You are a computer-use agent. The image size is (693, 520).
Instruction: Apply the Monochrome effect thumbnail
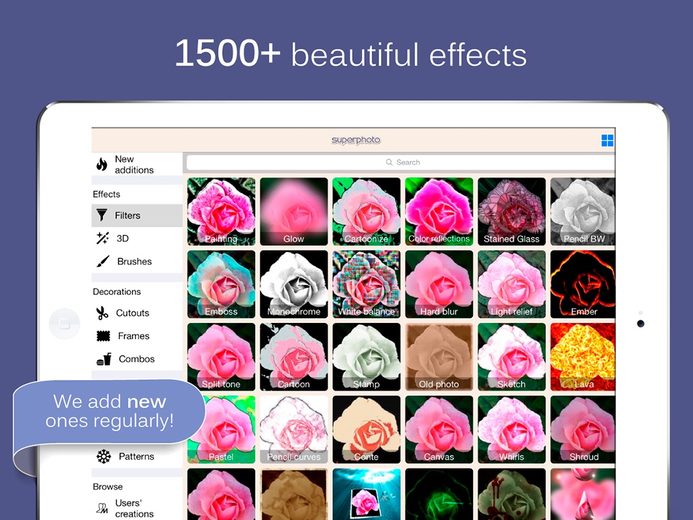pyautogui.click(x=294, y=284)
